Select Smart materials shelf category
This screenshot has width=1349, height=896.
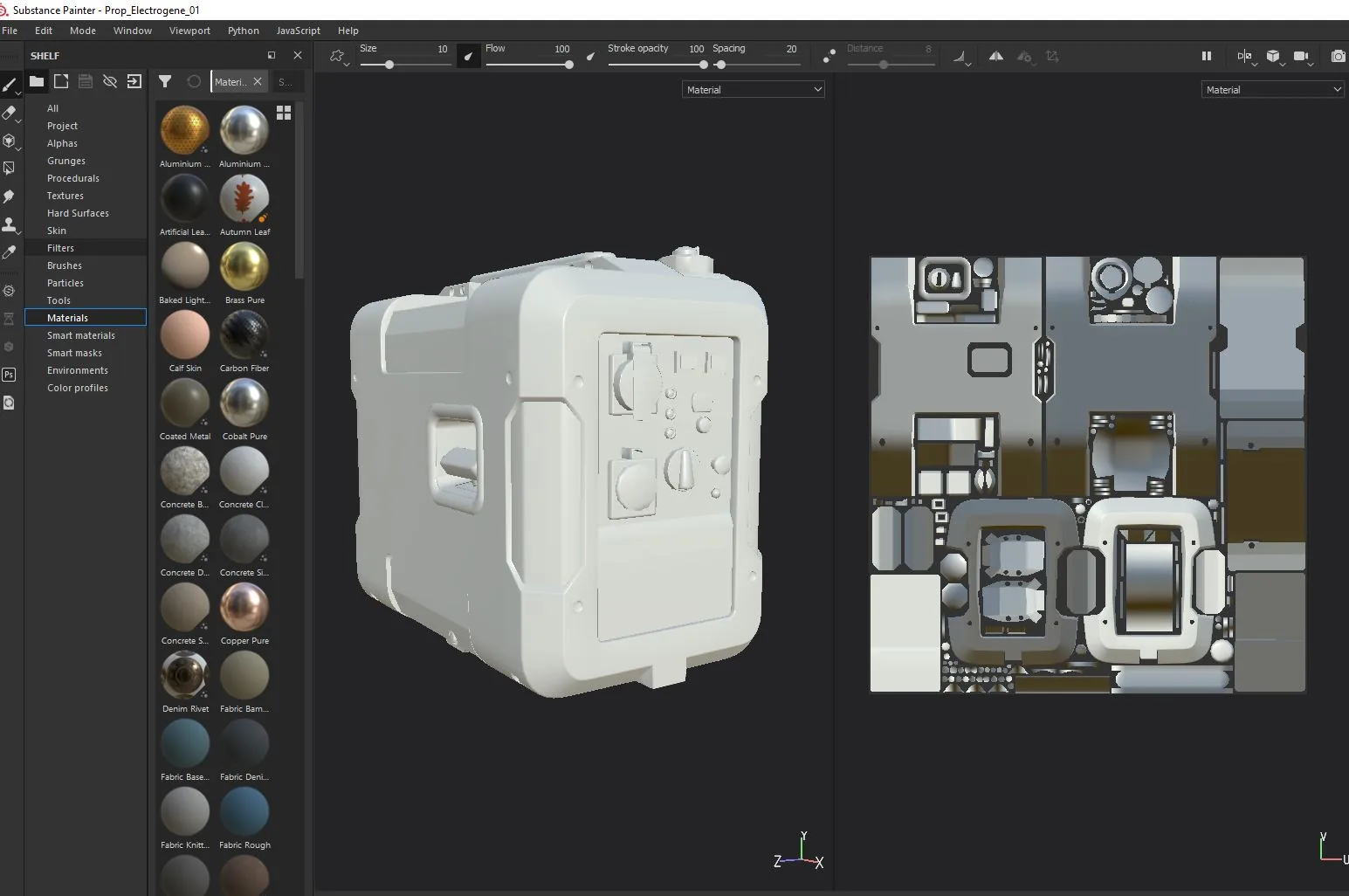point(81,335)
